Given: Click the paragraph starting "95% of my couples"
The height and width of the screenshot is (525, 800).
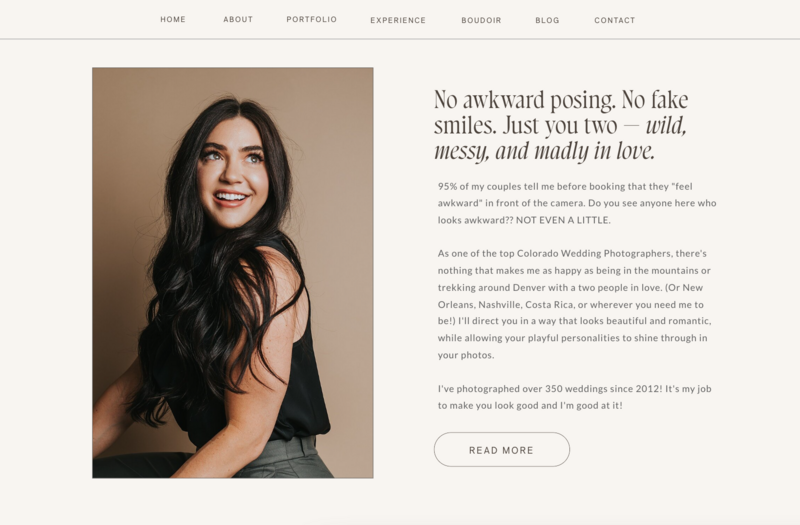Looking at the screenshot, I should point(577,203).
